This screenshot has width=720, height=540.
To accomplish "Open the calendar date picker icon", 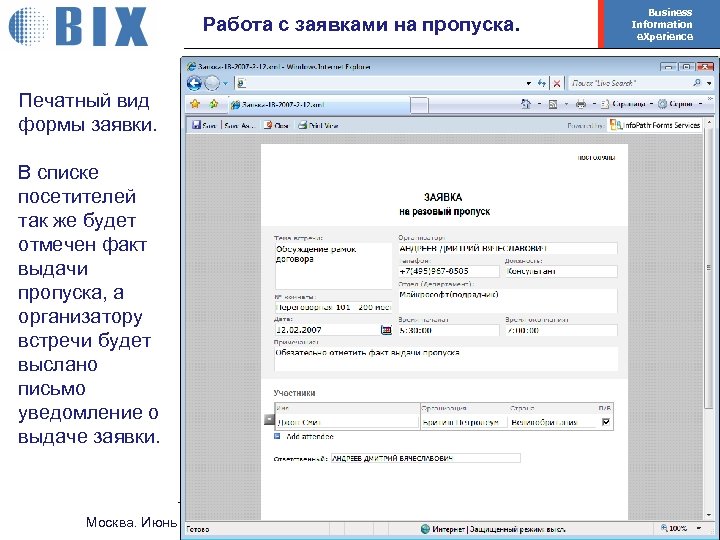I will 386,330.
